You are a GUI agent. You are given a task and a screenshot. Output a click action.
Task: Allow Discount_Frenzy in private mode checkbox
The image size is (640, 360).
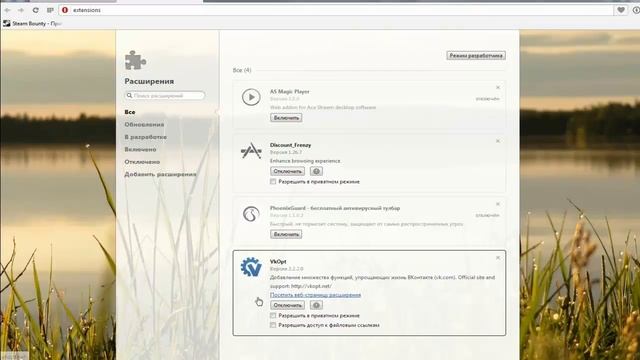[x=273, y=182]
